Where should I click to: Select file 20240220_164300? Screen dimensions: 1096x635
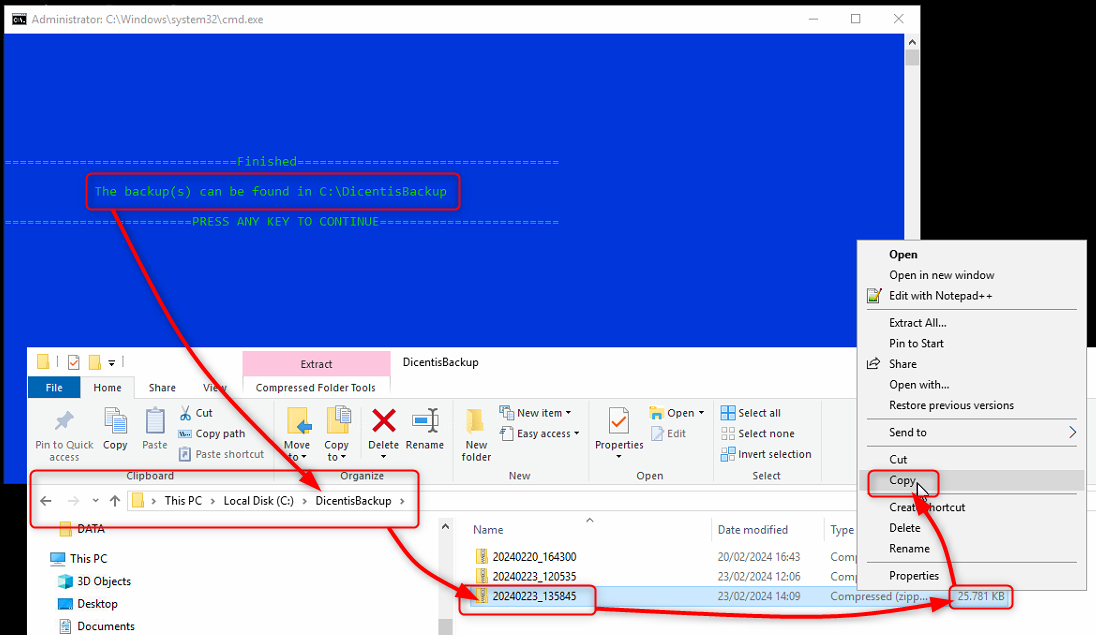534,557
